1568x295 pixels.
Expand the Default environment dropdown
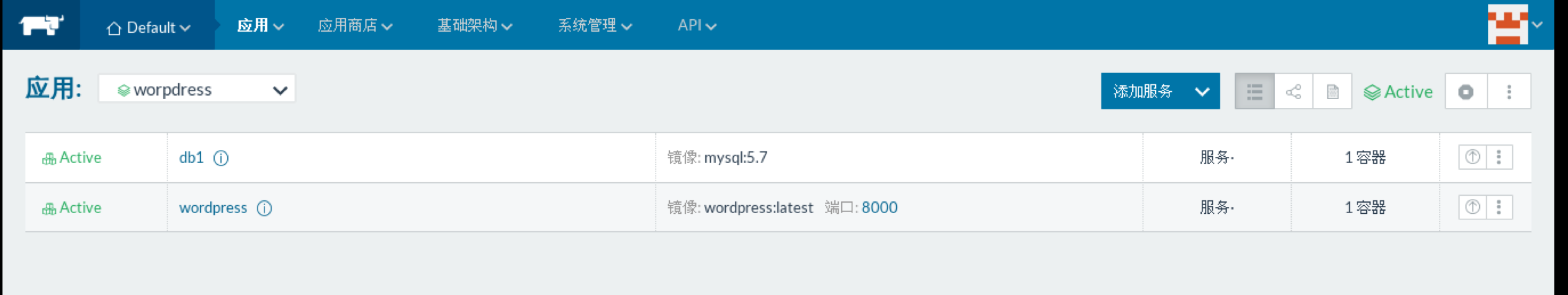tap(149, 27)
